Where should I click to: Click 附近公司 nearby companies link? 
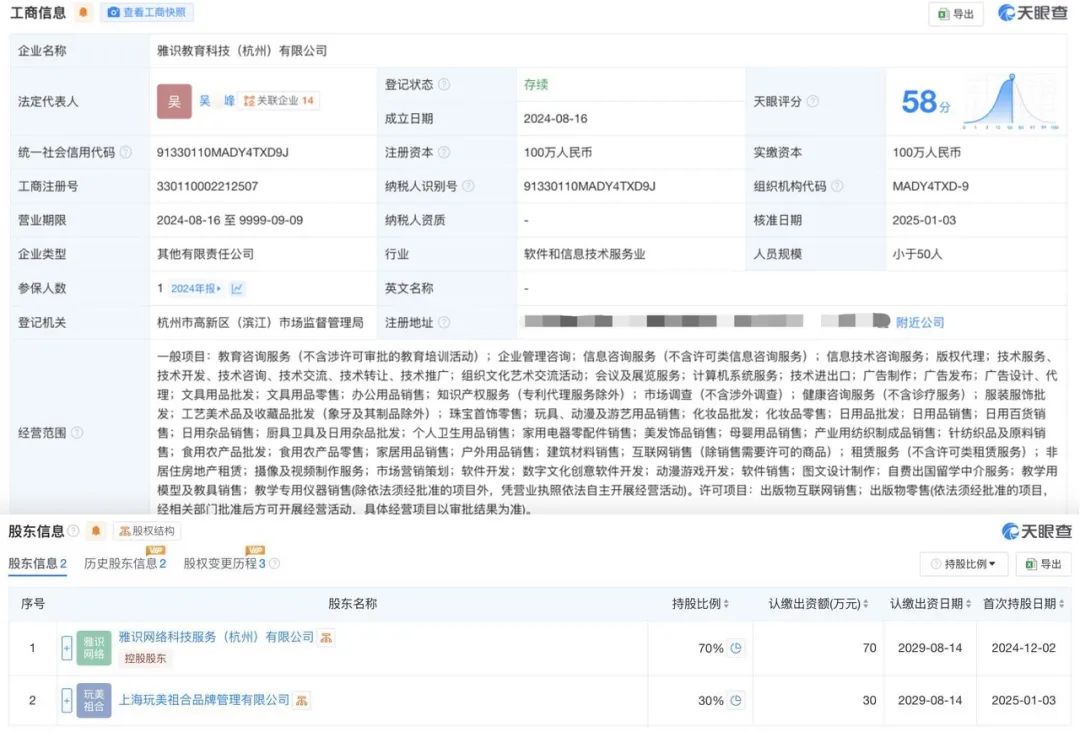click(x=920, y=322)
